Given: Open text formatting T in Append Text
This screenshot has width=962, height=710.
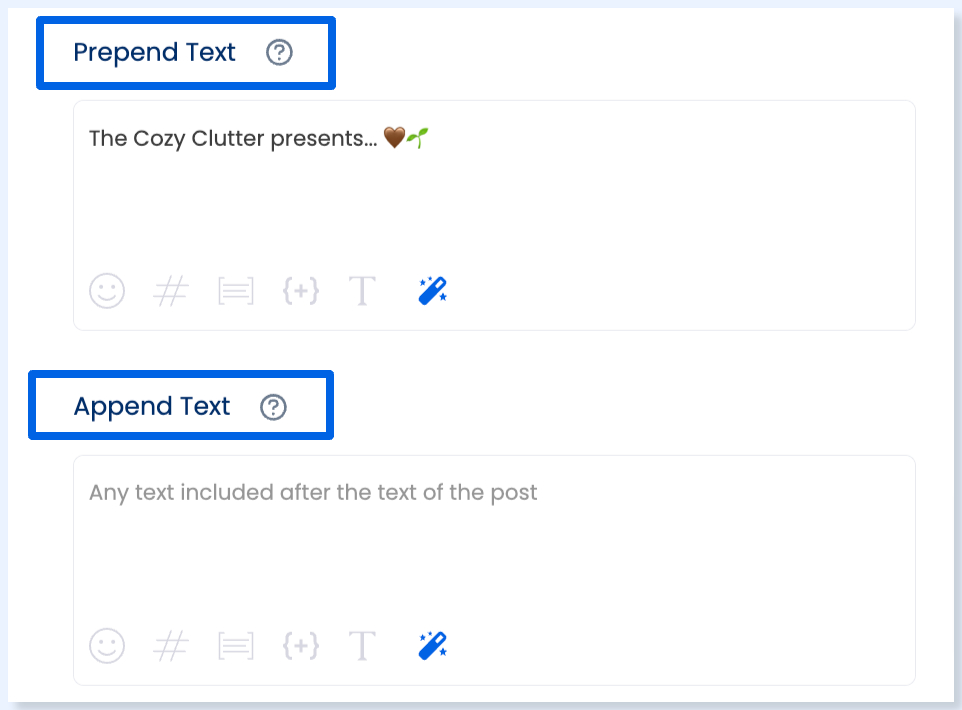Looking at the screenshot, I should coord(362,646).
